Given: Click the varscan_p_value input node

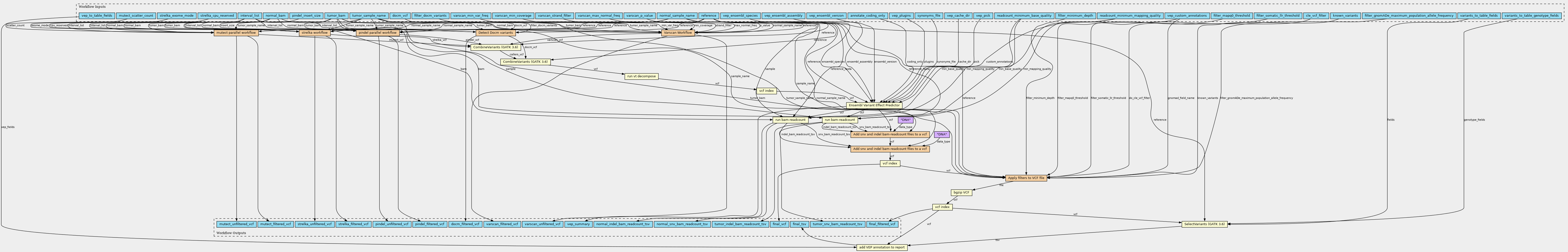Looking at the screenshot, I should point(640,15).
